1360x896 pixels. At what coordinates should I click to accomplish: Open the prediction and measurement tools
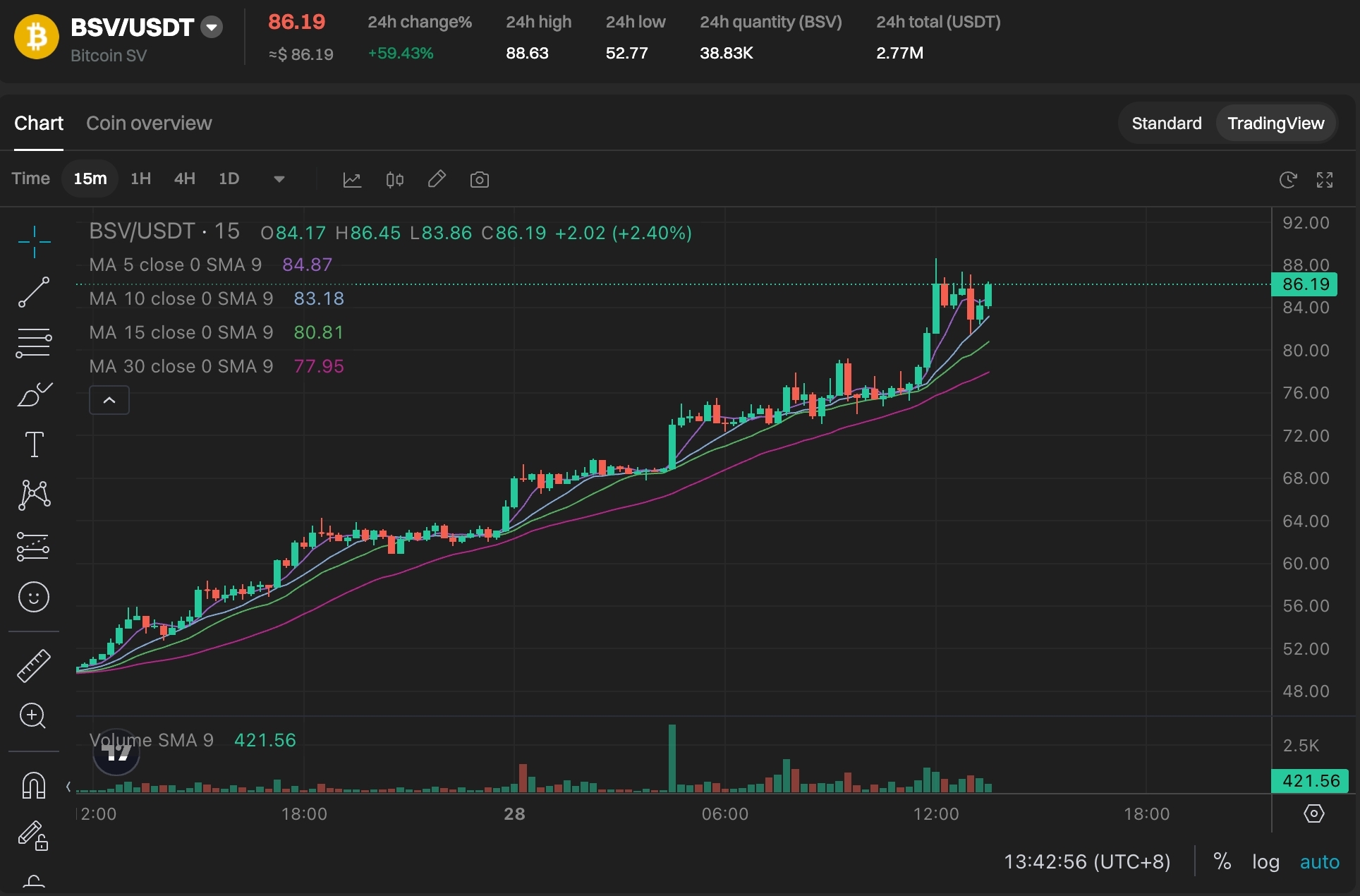(x=32, y=546)
